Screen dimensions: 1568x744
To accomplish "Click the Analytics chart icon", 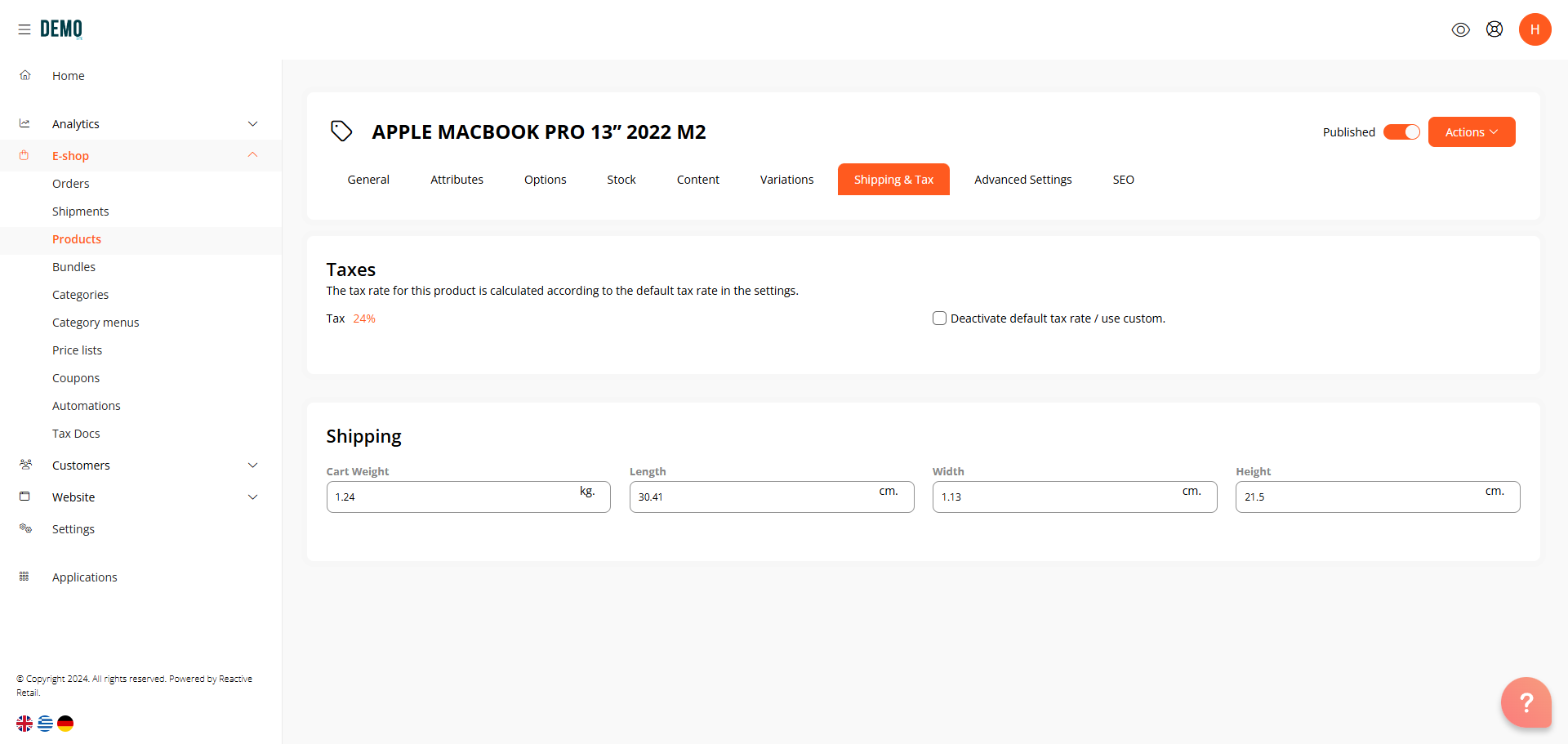I will pyautogui.click(x=25, y=123).
